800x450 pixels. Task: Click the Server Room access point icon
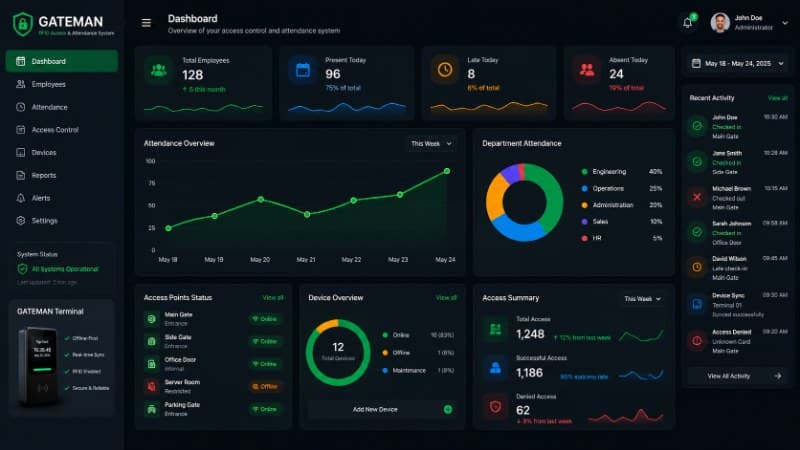tap(152, 386)
